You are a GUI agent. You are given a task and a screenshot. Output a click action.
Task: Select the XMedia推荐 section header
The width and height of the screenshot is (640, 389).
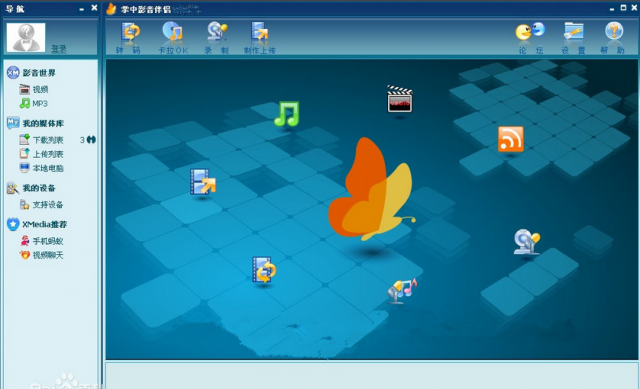point(44,224)
